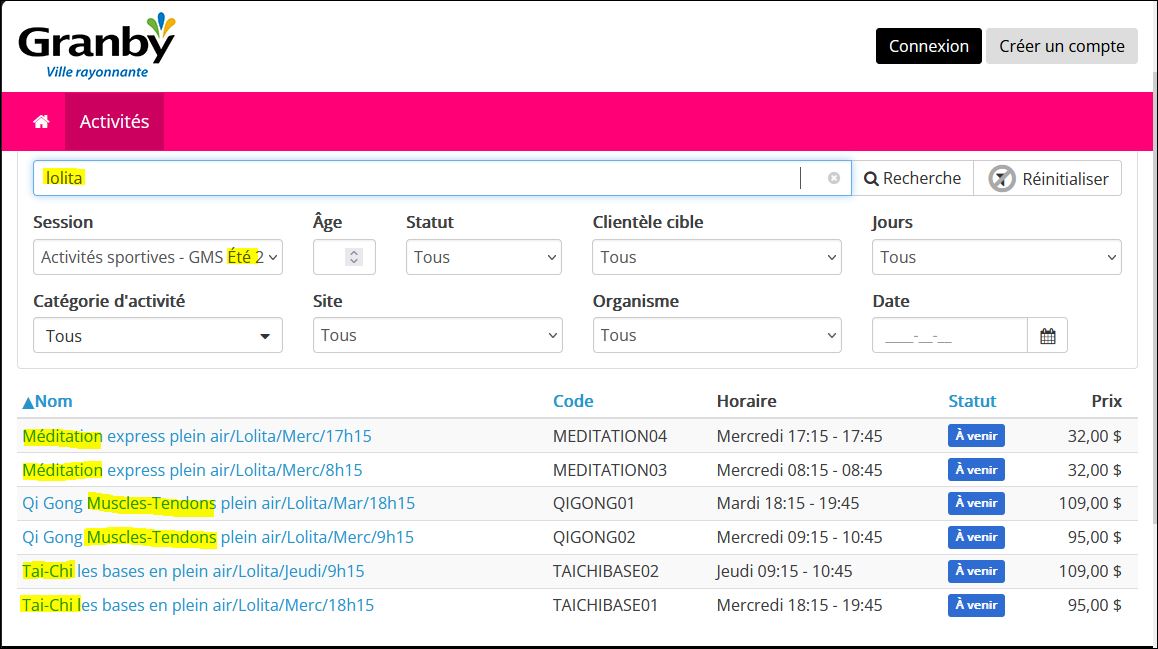Screen dimensions: 1158x649
Task: Sort table by Code column header
Action: 573,401
